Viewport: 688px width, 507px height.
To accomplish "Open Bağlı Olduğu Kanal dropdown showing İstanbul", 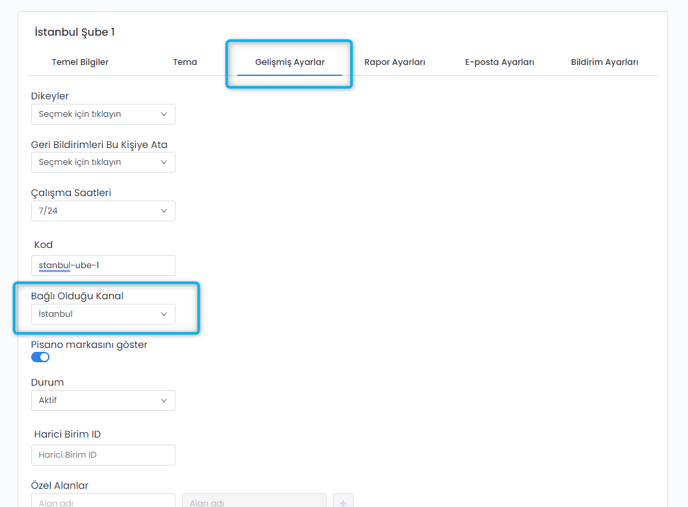I will (x=103, y=314).
